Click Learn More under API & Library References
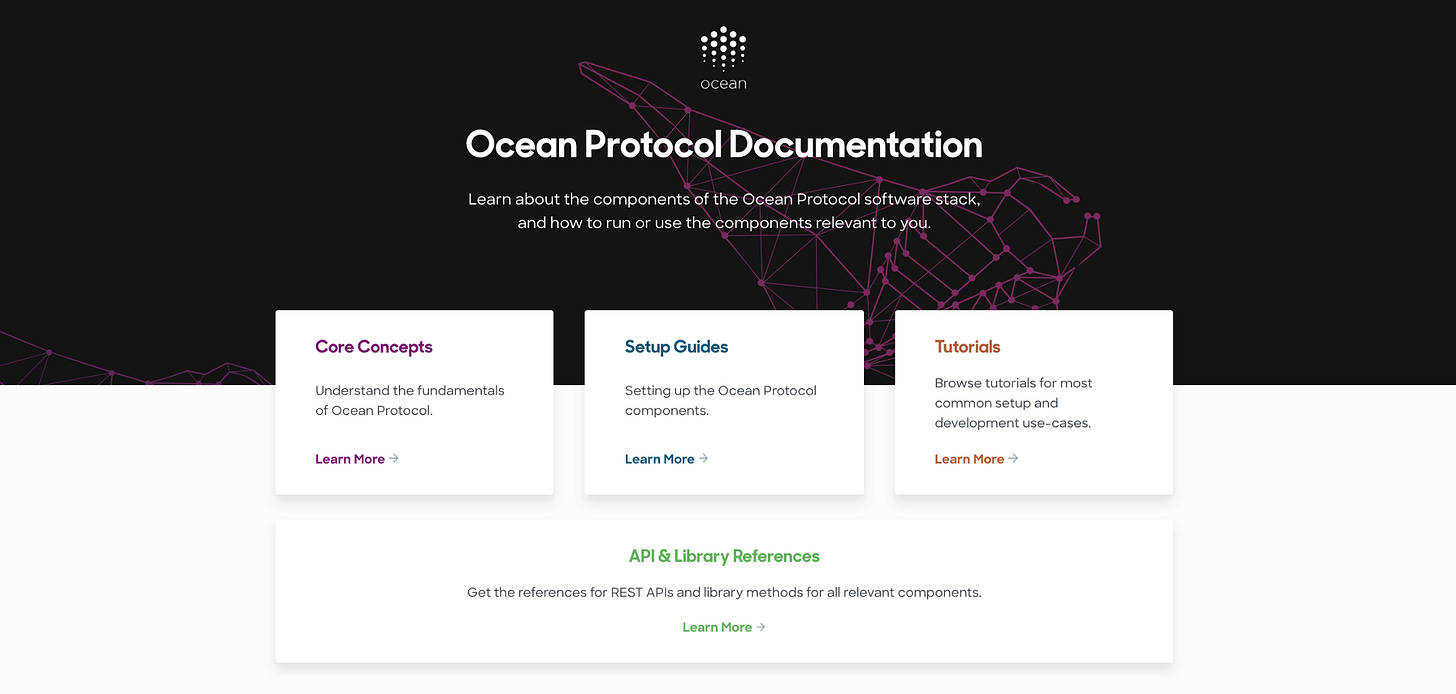Image resolution: width=1456 pixels, height=694 pixels. click(717, 627)
